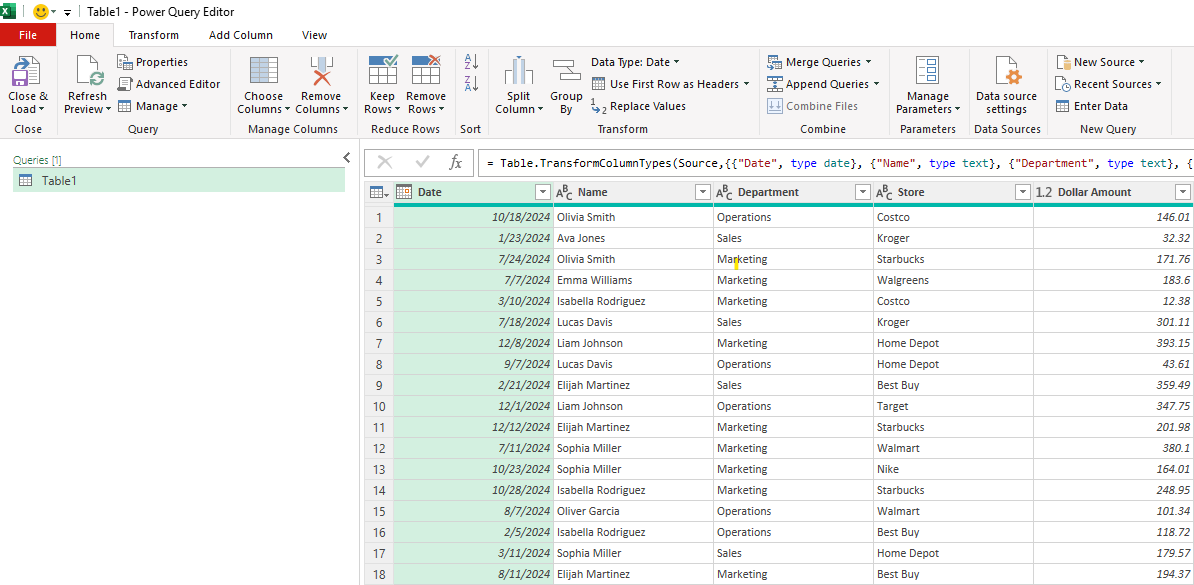Open the Store column filter dropdown

click(1023, 193)
